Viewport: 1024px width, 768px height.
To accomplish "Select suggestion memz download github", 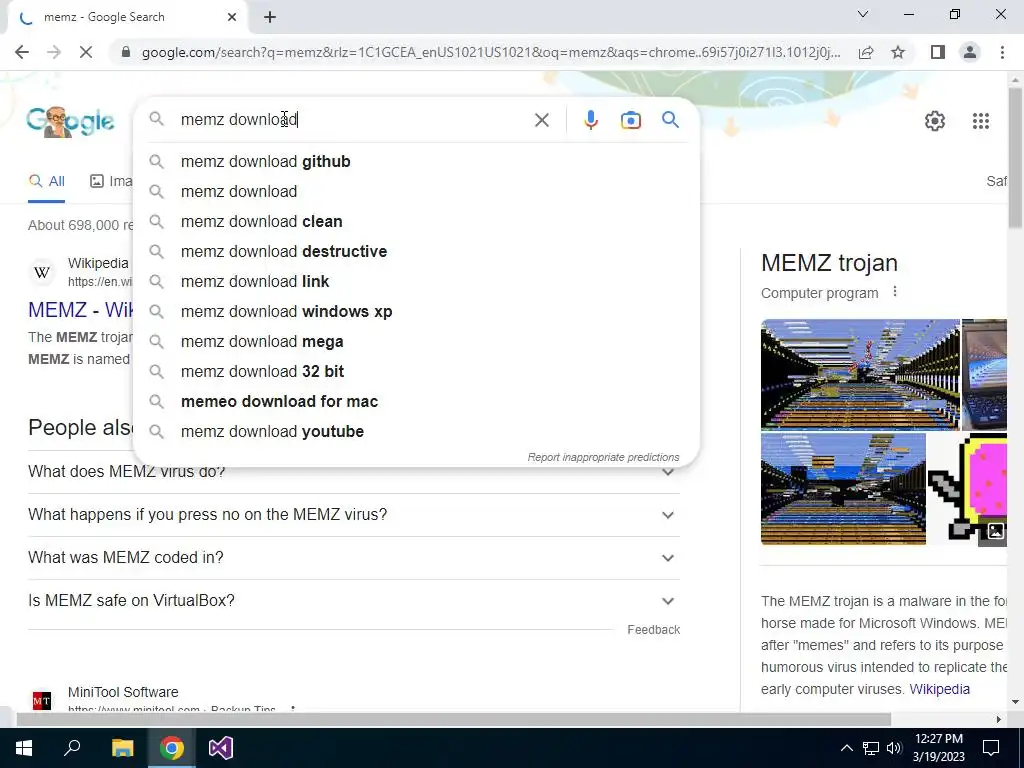I will [416, 161].
